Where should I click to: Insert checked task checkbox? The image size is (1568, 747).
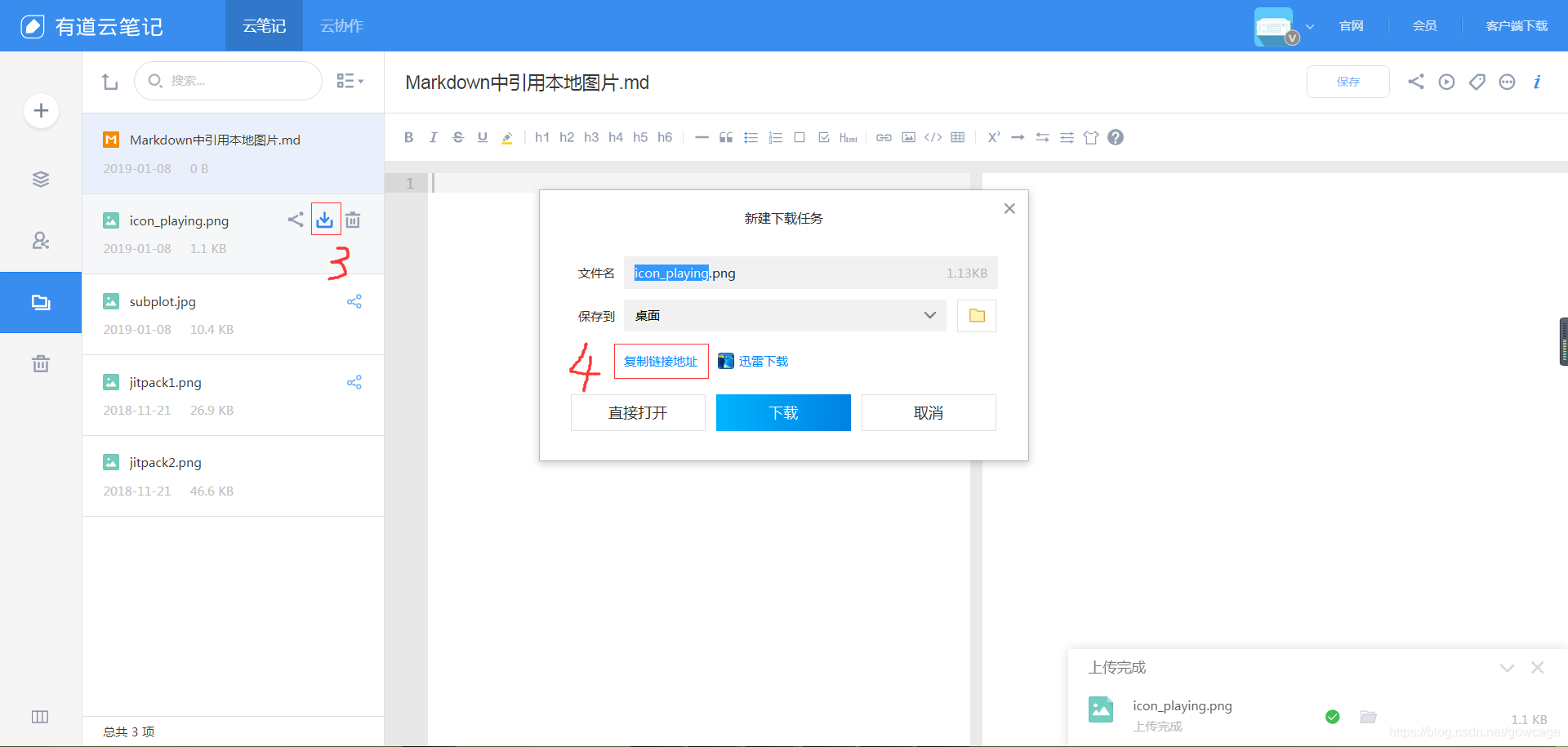tap(823, 137)
